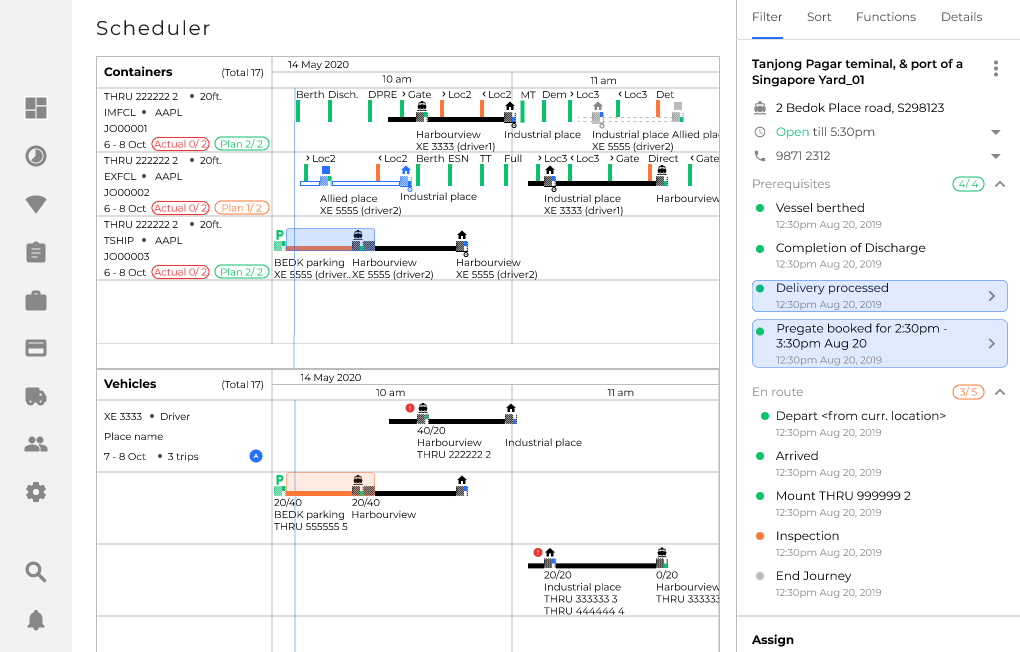Open the three-dot menu beside terminal name
The width and height of the screenshot is (1020, 652).
pos(995,68)
